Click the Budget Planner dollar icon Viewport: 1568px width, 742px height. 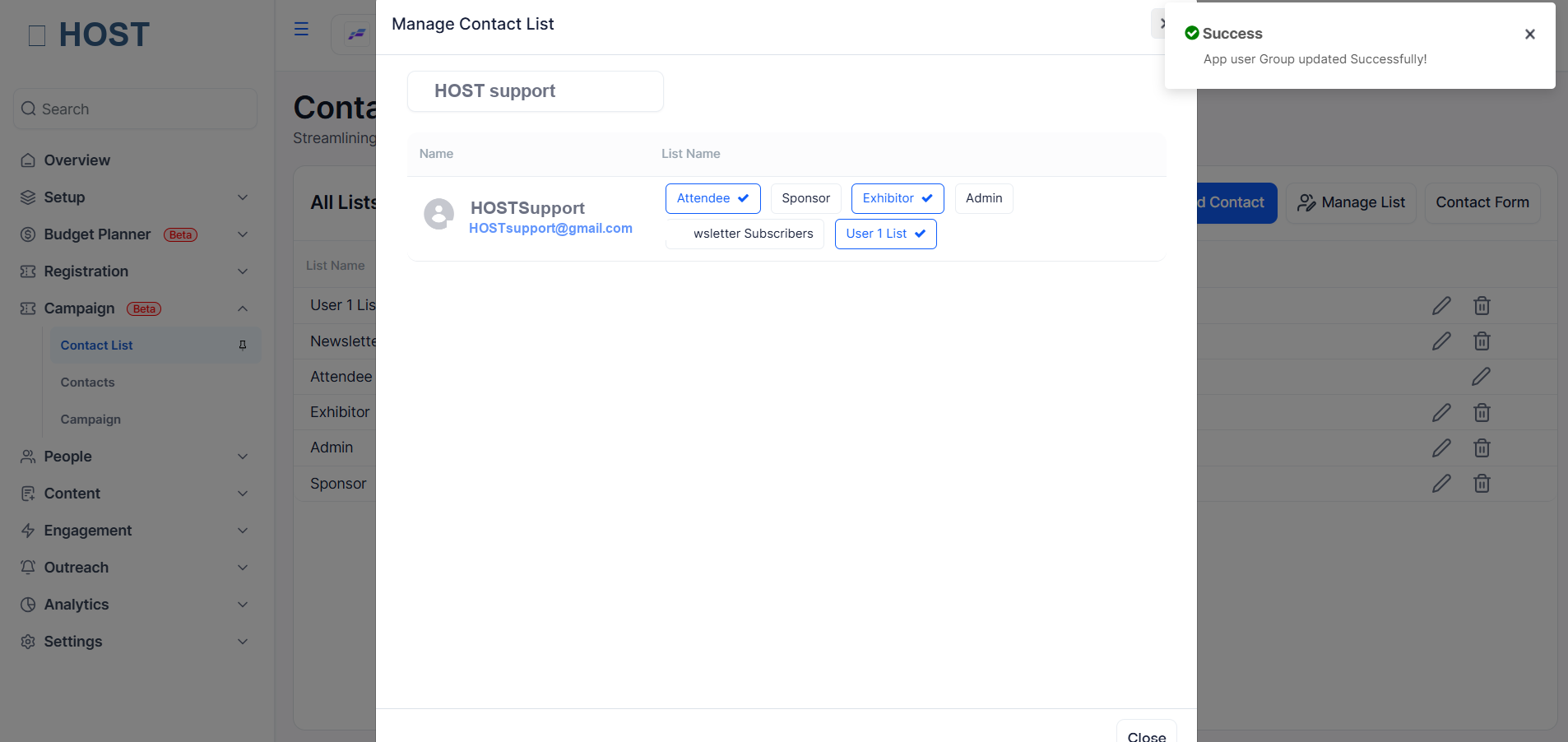28,234
